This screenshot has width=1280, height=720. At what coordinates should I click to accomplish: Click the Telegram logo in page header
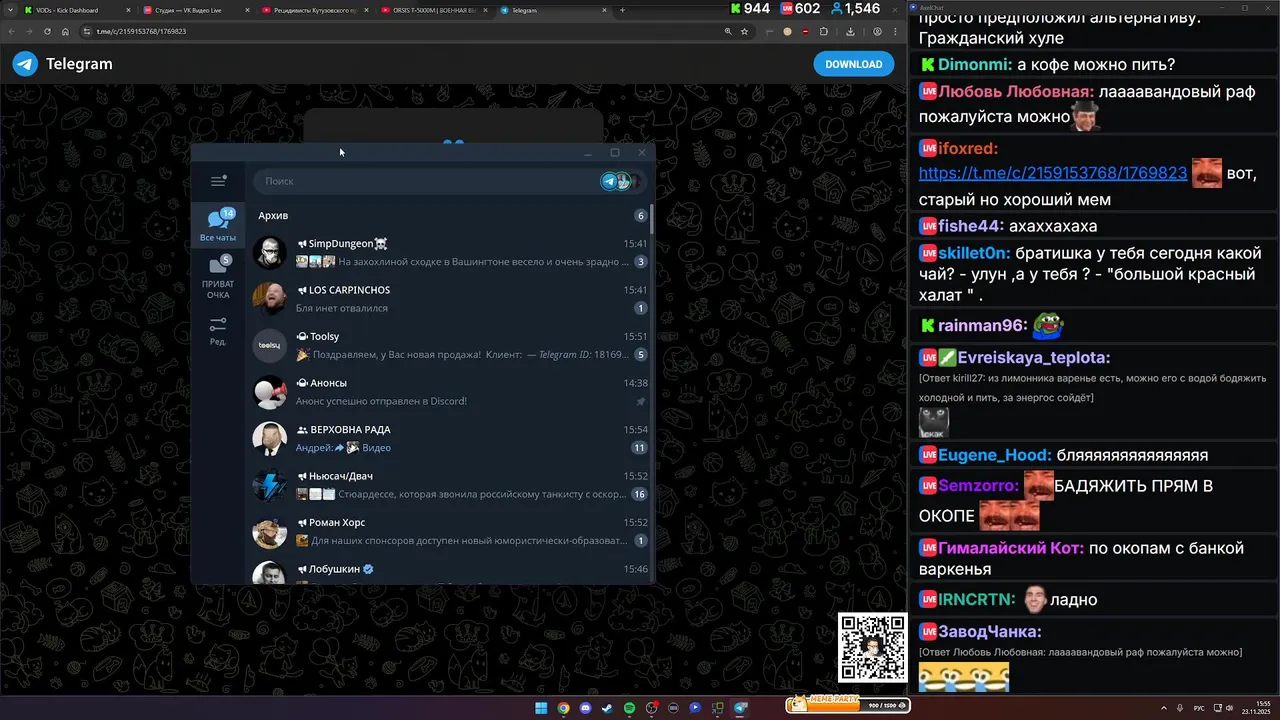tap(25, 64)
